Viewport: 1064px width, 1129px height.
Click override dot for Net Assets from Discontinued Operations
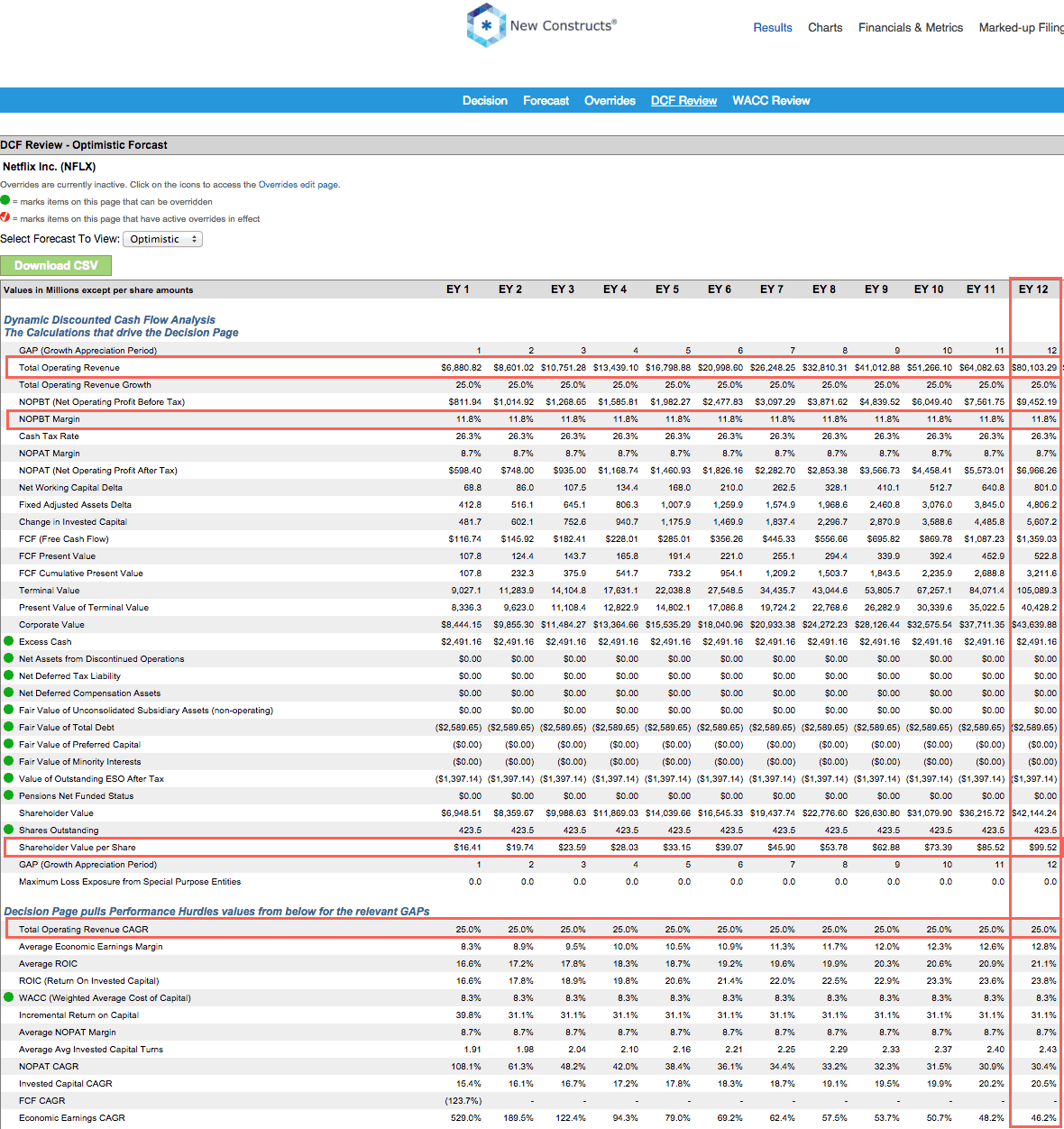(x=9, y=658)
